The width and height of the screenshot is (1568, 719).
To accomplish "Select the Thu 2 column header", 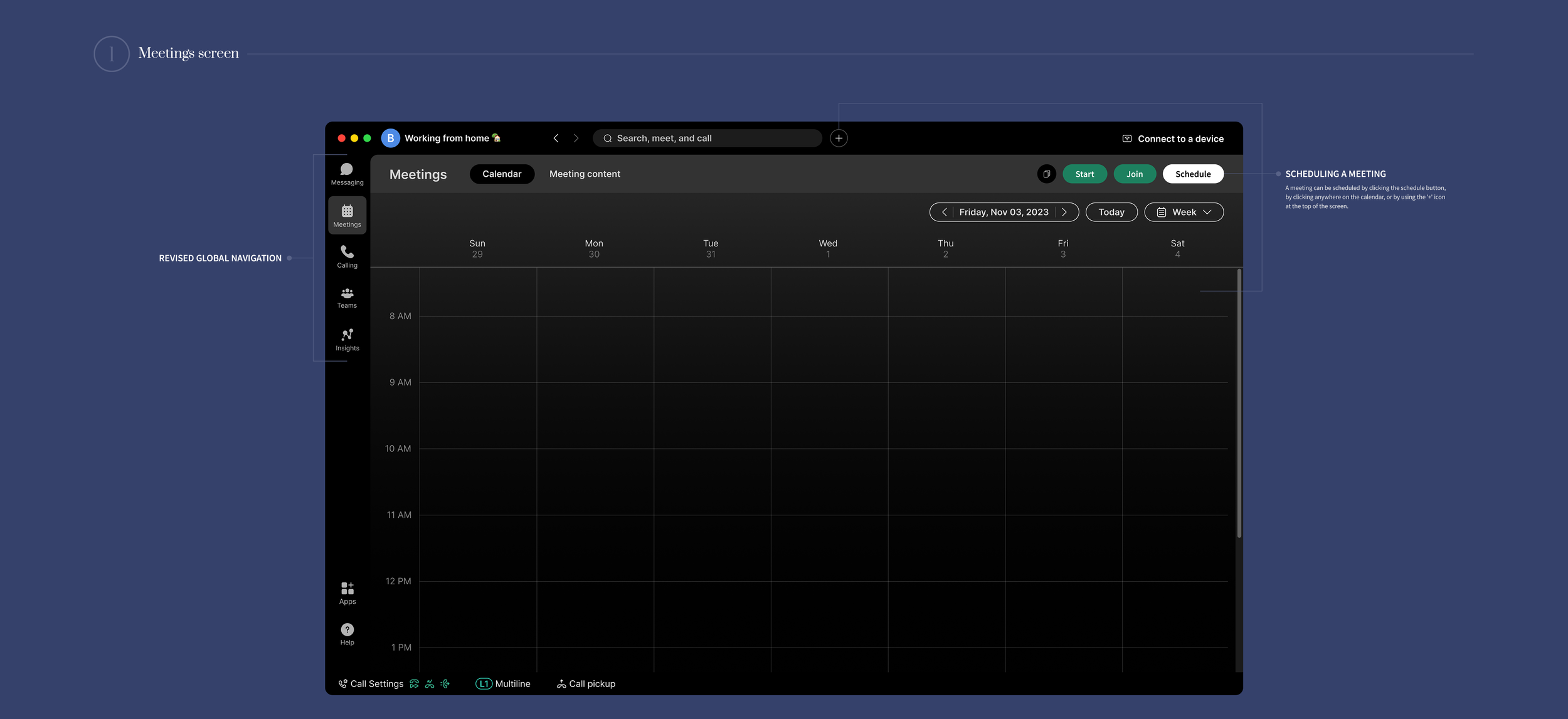I will [x=945, y=248].
